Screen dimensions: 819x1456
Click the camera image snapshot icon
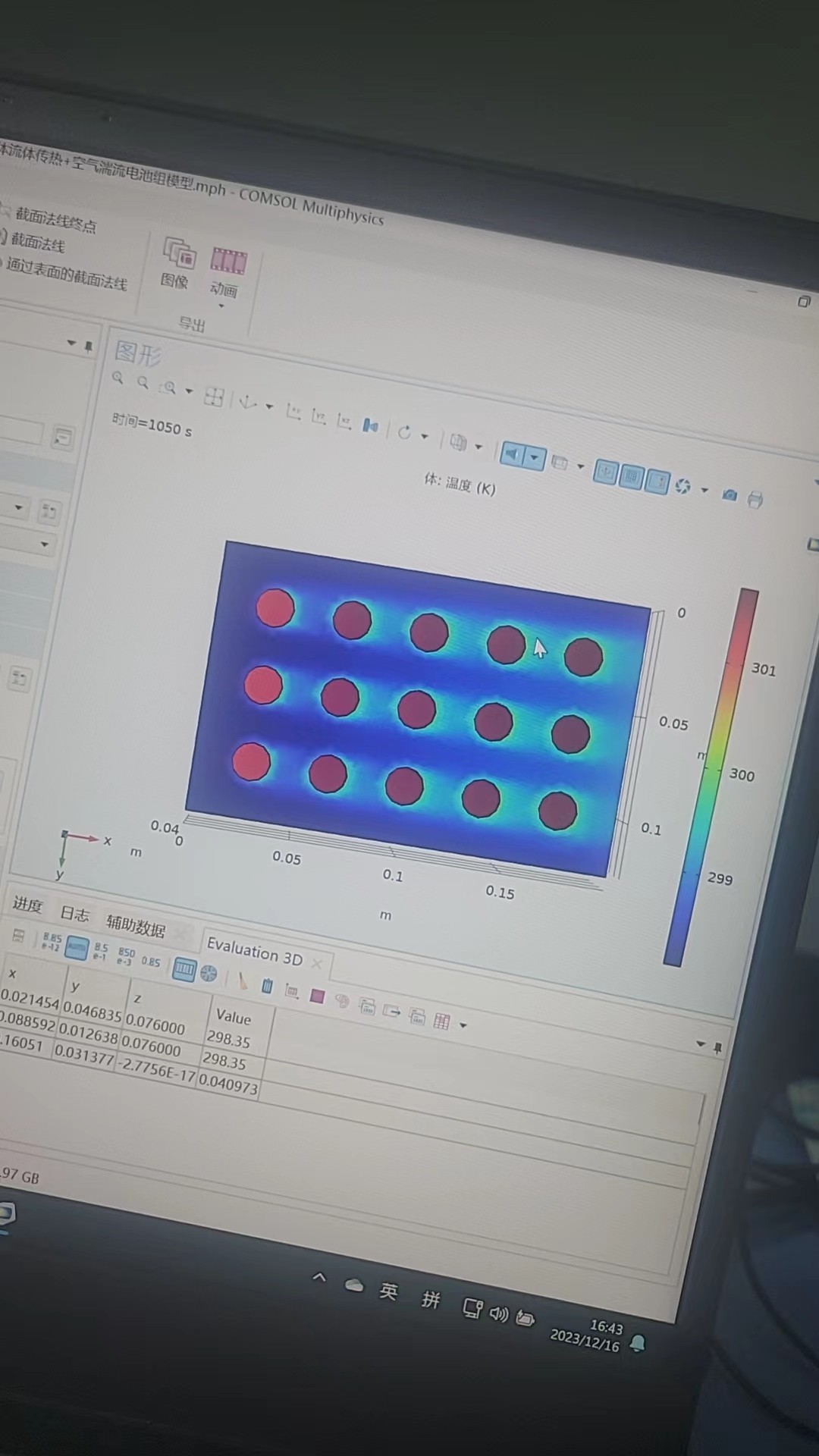[730, 495]
